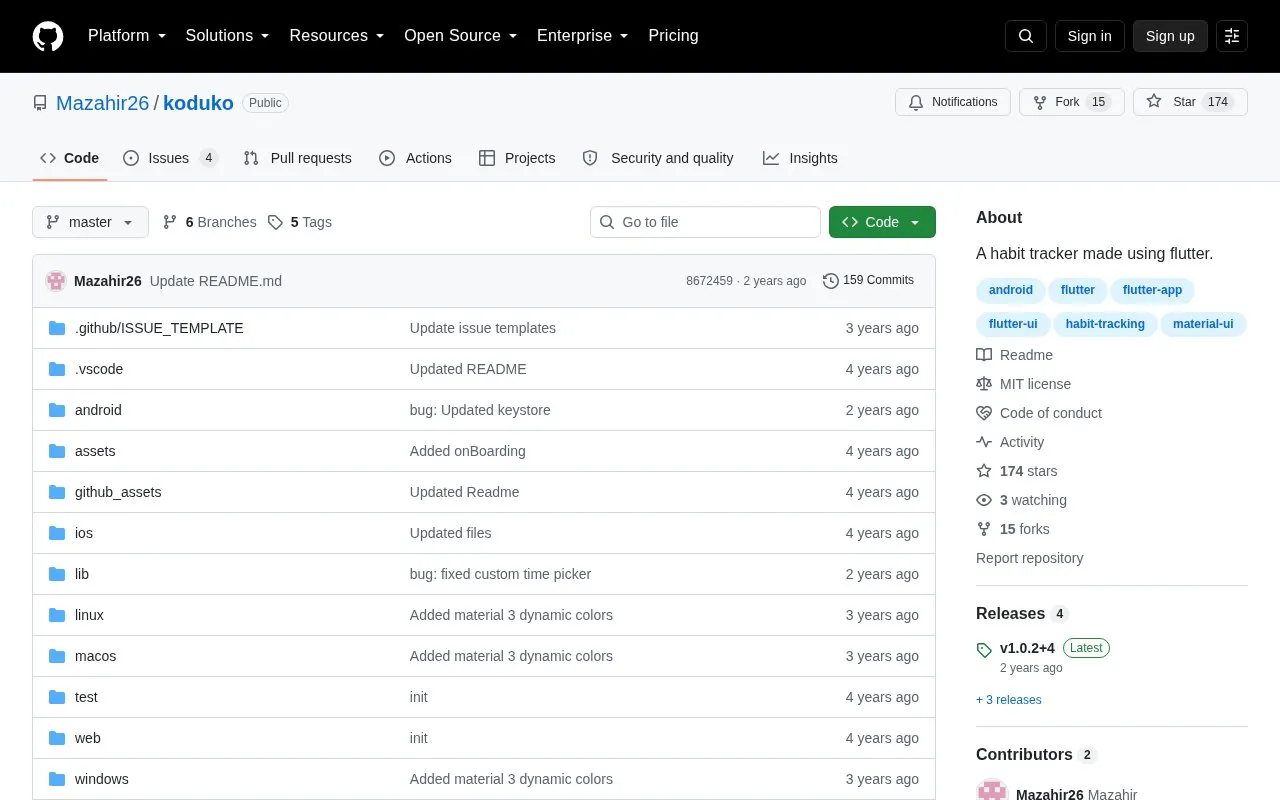Click the folder icon next to lib
Image resolution: width=1280 pixels, height=800 pixels.
pos(57,574)
